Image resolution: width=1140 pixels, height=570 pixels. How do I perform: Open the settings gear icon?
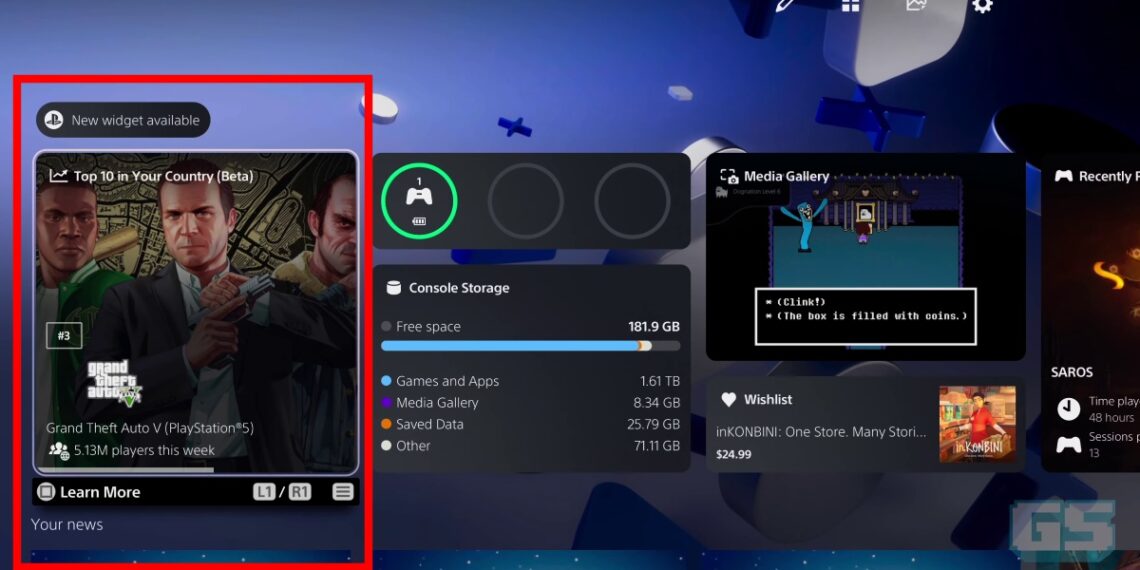982,5
